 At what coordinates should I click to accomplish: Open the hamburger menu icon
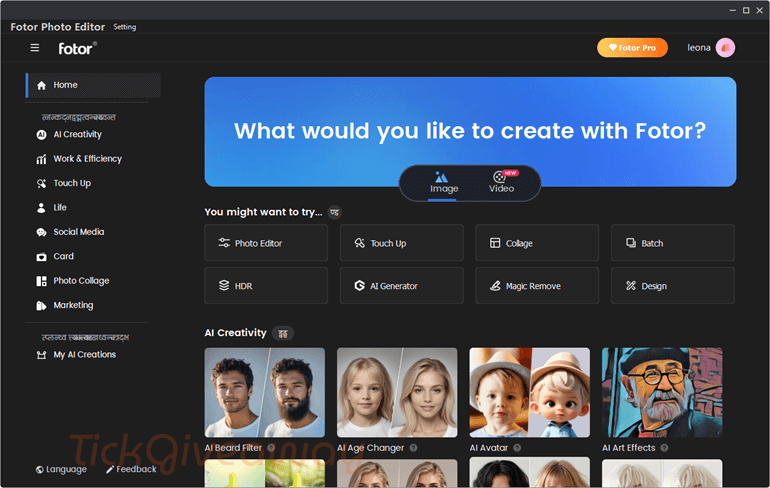click(x=35, y=48)
